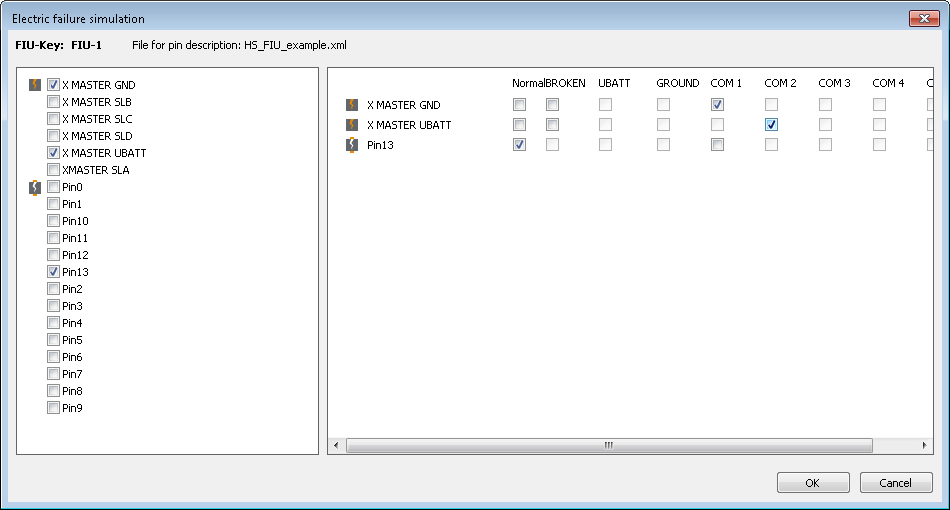Enable the X MASTER SLD checkbox
The height and width of the screenshot is (510, 950).
[x=53, y=136]
